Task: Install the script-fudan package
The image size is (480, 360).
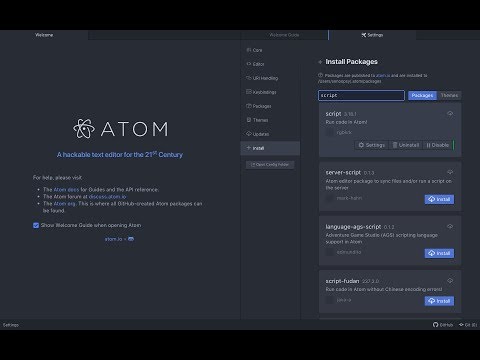Action: click(439, 301)
